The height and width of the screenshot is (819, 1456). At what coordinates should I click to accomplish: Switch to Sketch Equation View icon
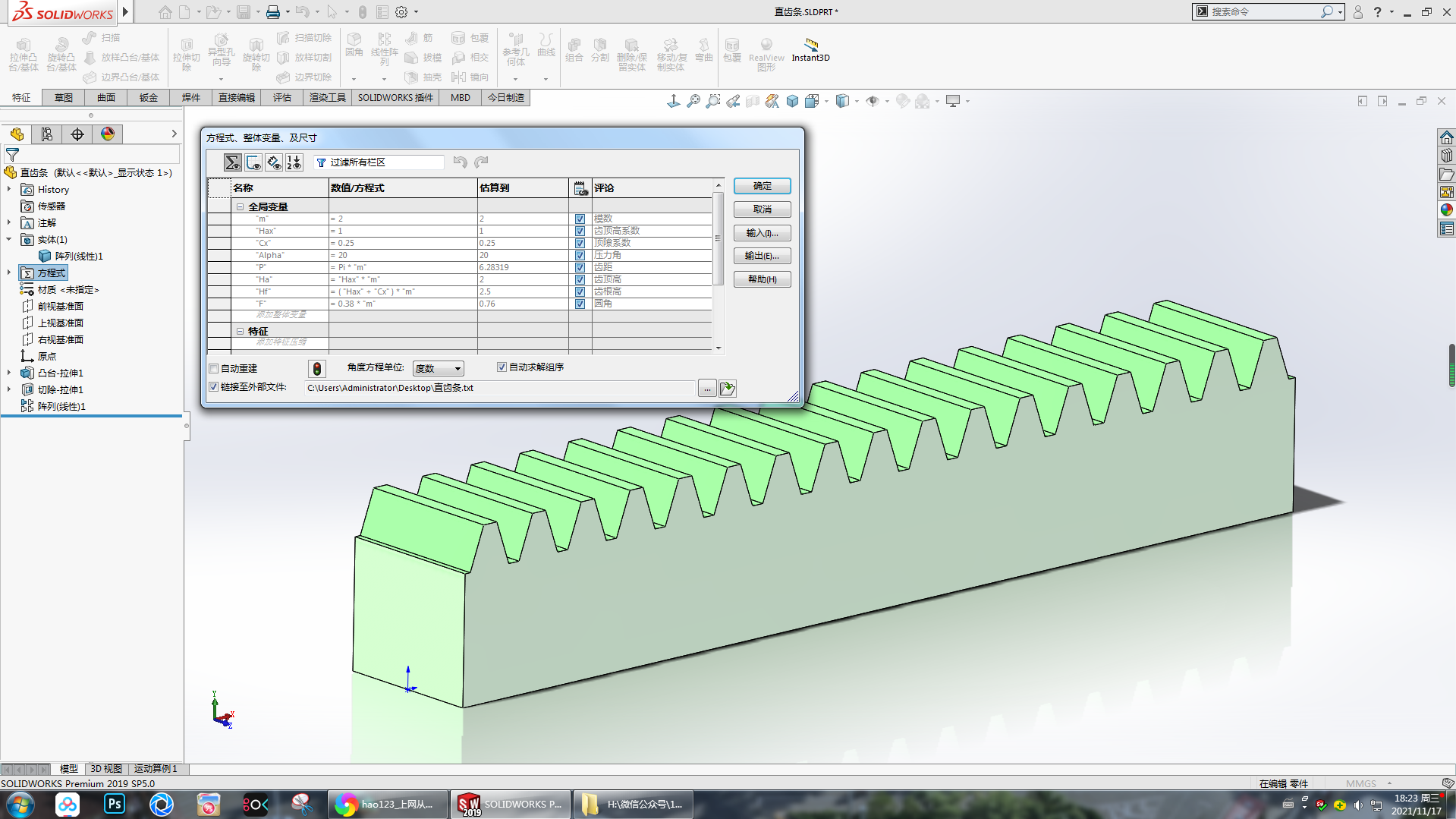[253, 162]
